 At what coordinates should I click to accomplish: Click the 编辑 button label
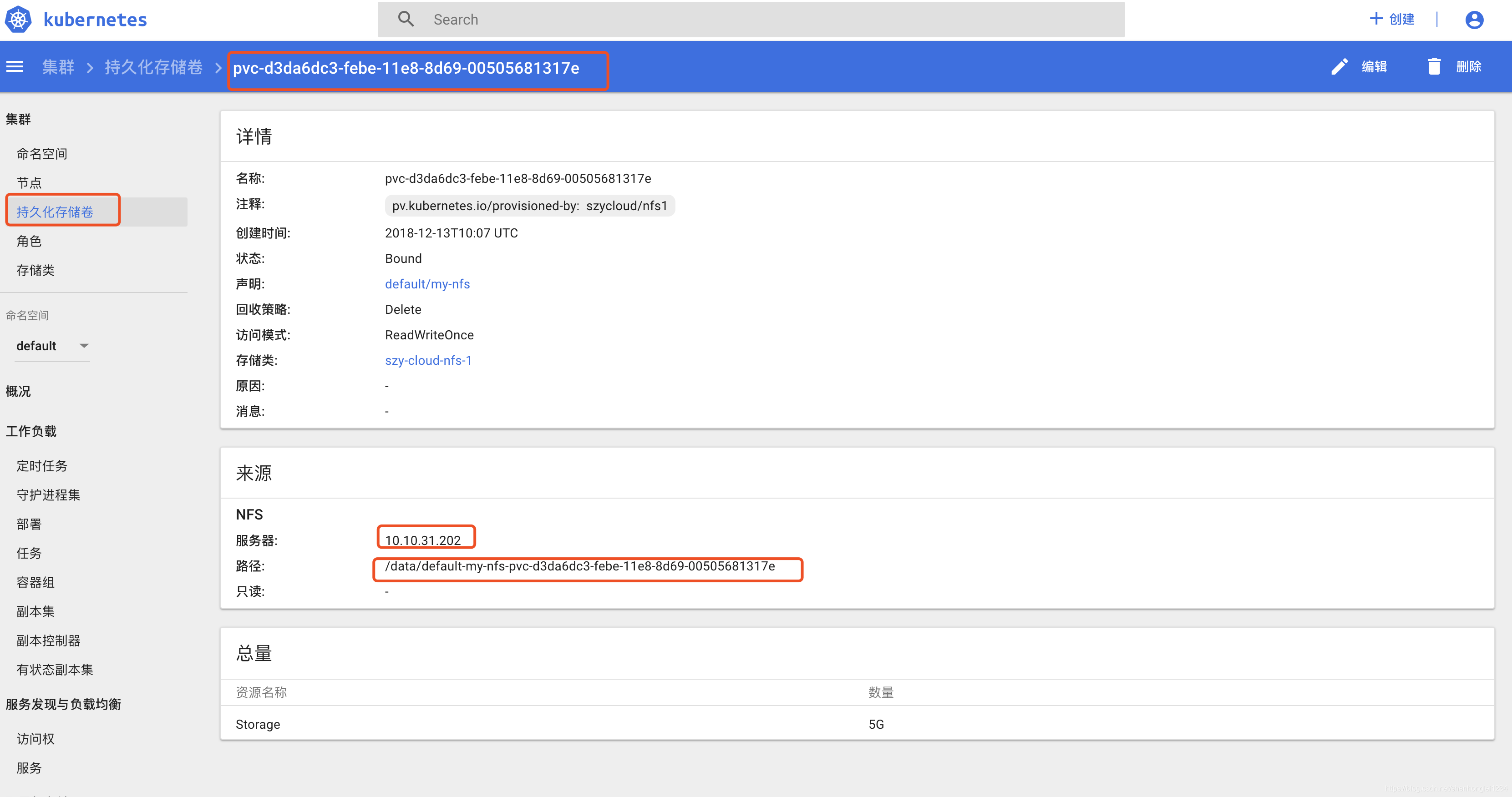[x=1374, y=67]
